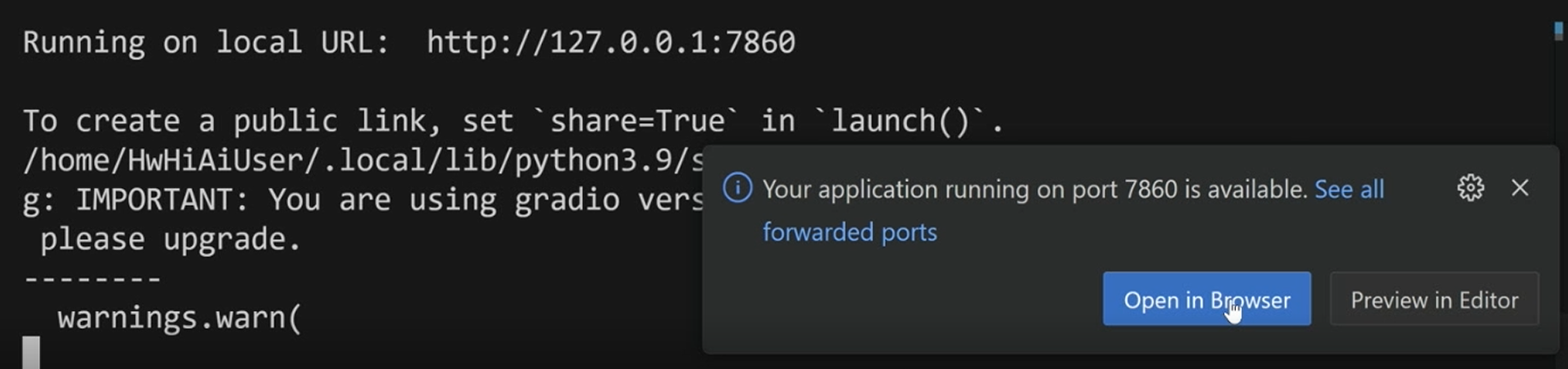Screen dimensions: 1568x369
Task: Click the port 7860 availability message text
Action: tap(1035, 189)
